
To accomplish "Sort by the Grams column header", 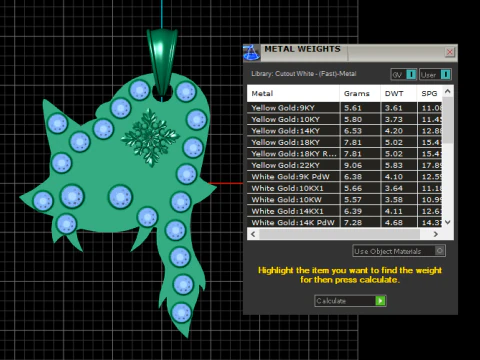I will [x=360, y=94].
